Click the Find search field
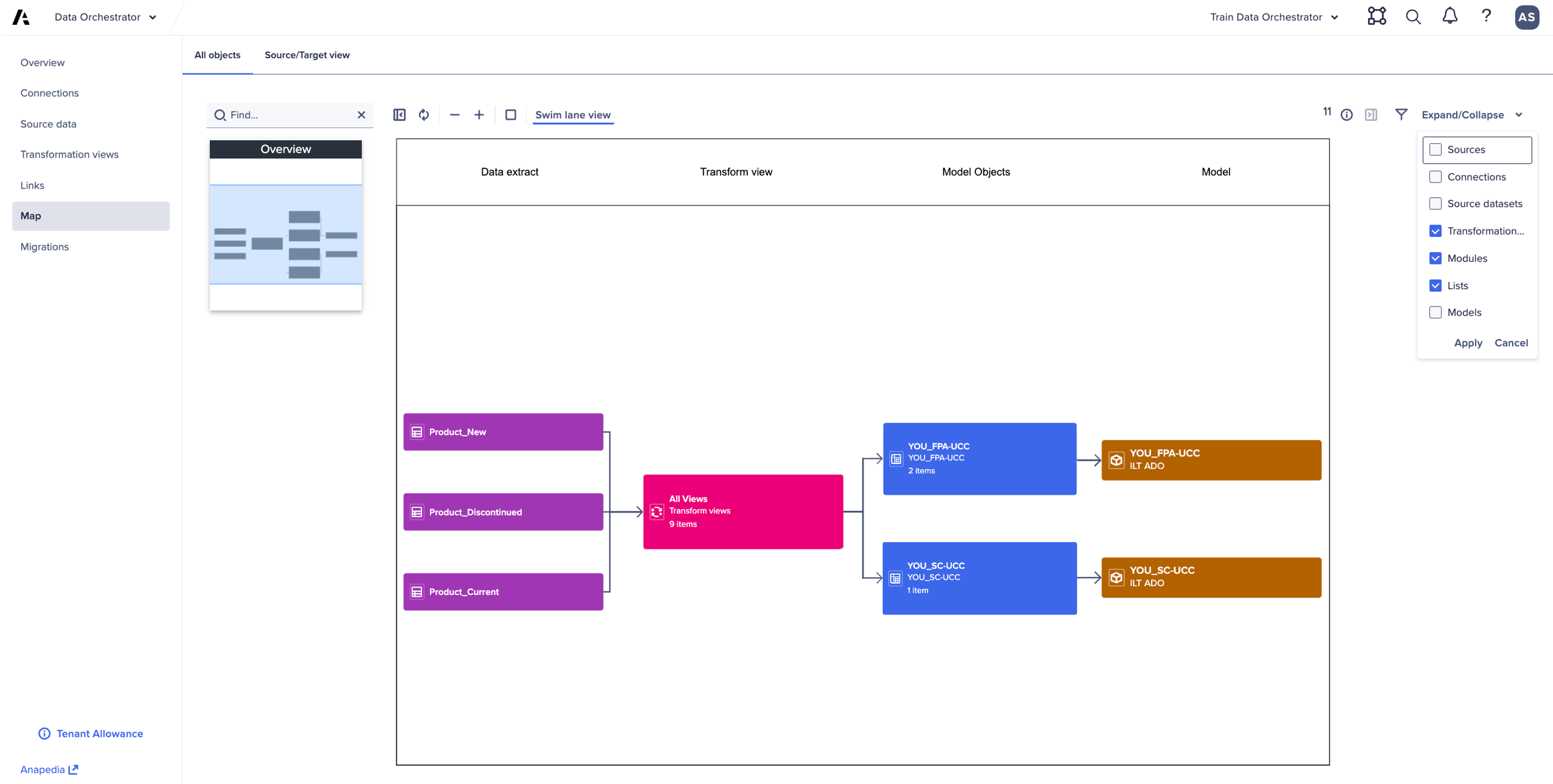Viewport: 1553px width, 784px height. click(289, 114)
